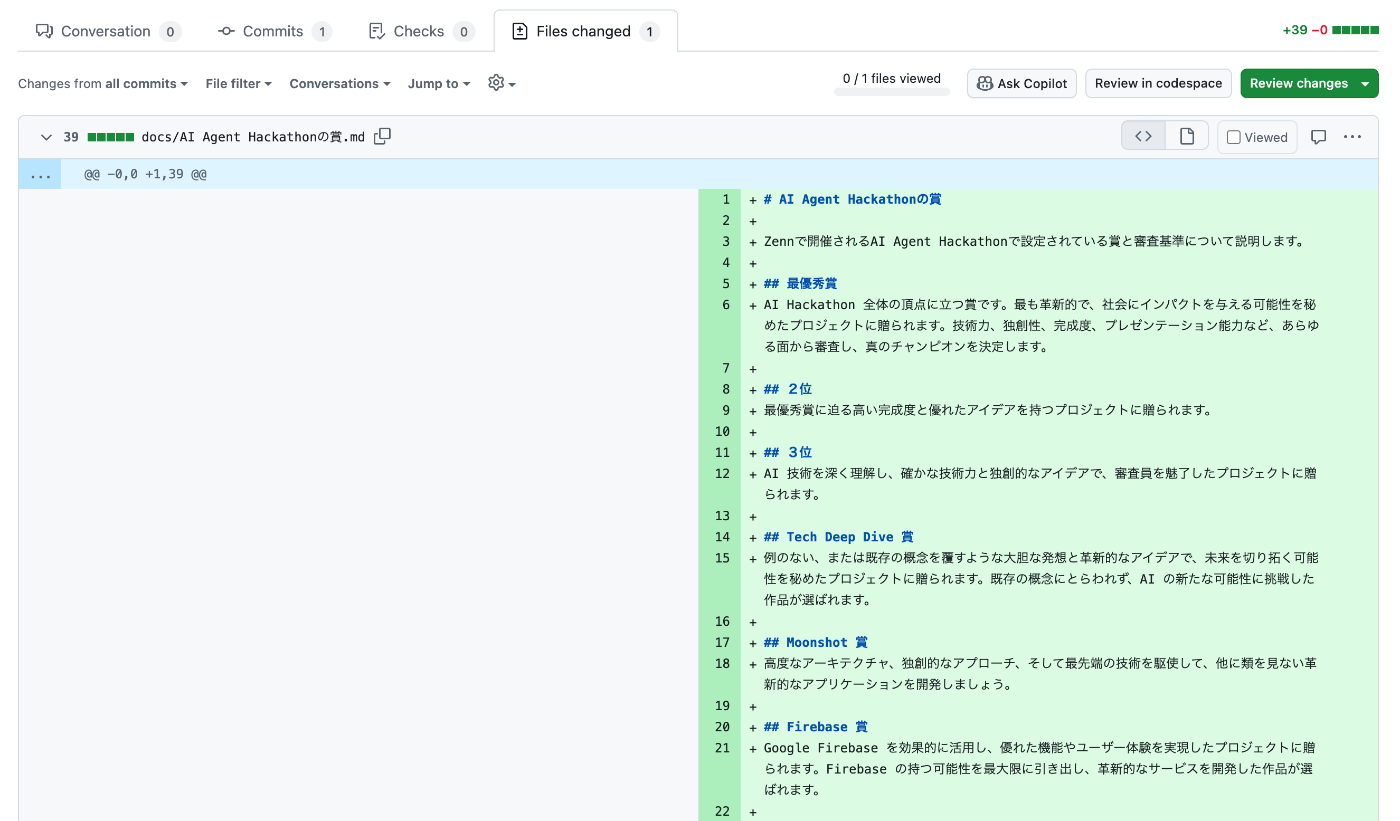Open the diff settings gear menu

pyautogui.click(x=501, y=83)
